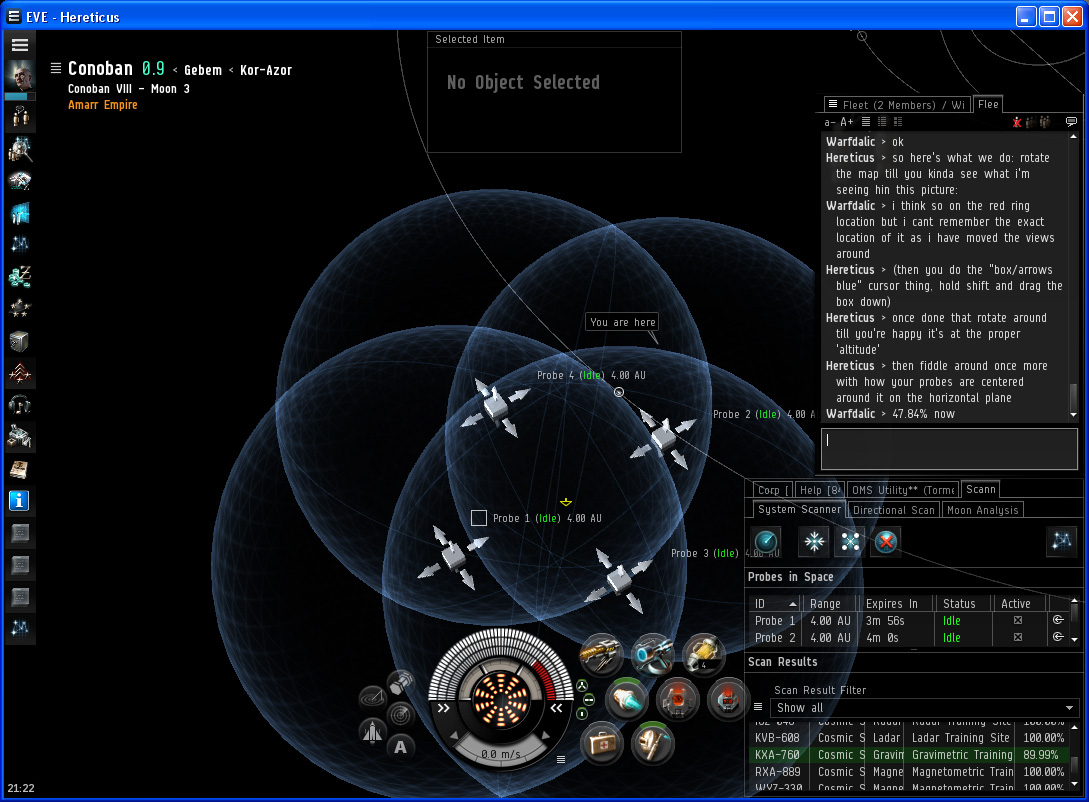Open the headphones icon in sidebar
This screenshot has height=802, width=1089.
(19, 405)
